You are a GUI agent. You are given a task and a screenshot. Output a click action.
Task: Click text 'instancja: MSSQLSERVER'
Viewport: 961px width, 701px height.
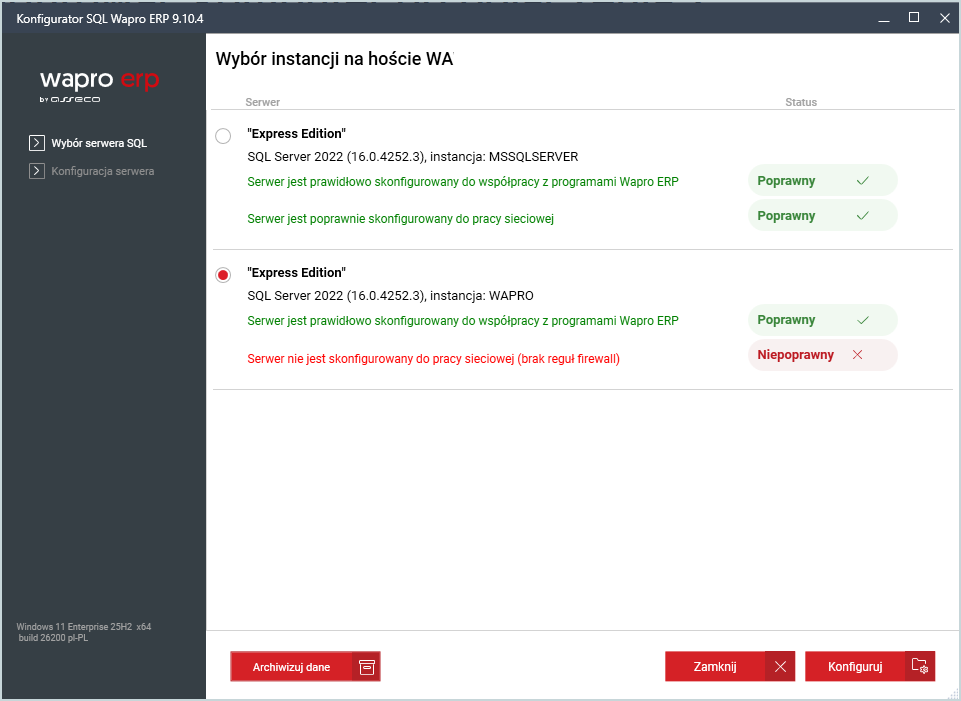[x=504, y=157]
